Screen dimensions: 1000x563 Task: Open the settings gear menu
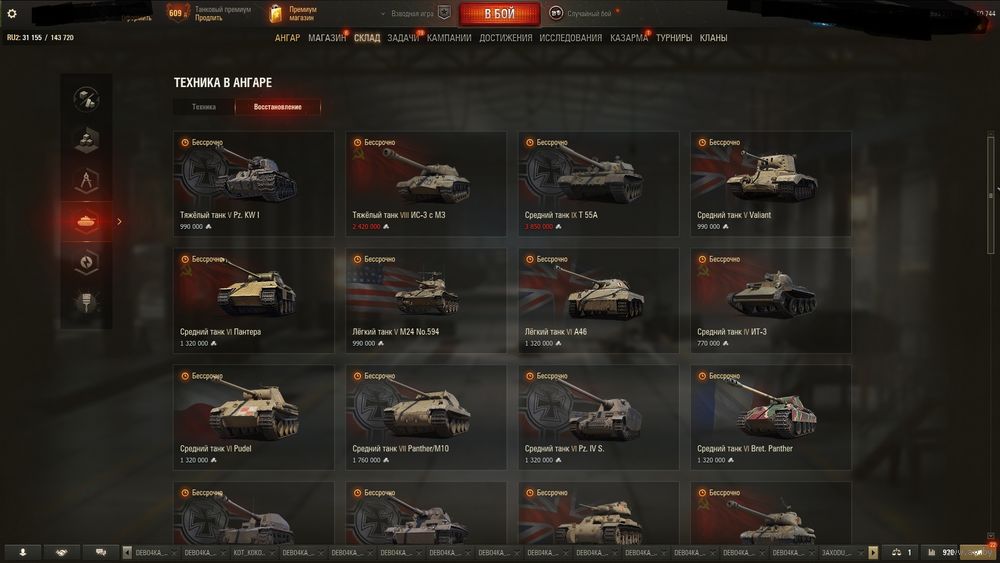click(x=11, y=13)
